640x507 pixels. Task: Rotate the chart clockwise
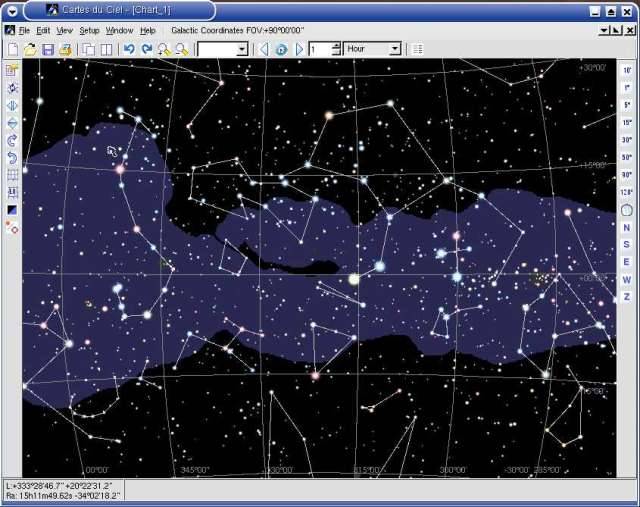pos(12,141)
